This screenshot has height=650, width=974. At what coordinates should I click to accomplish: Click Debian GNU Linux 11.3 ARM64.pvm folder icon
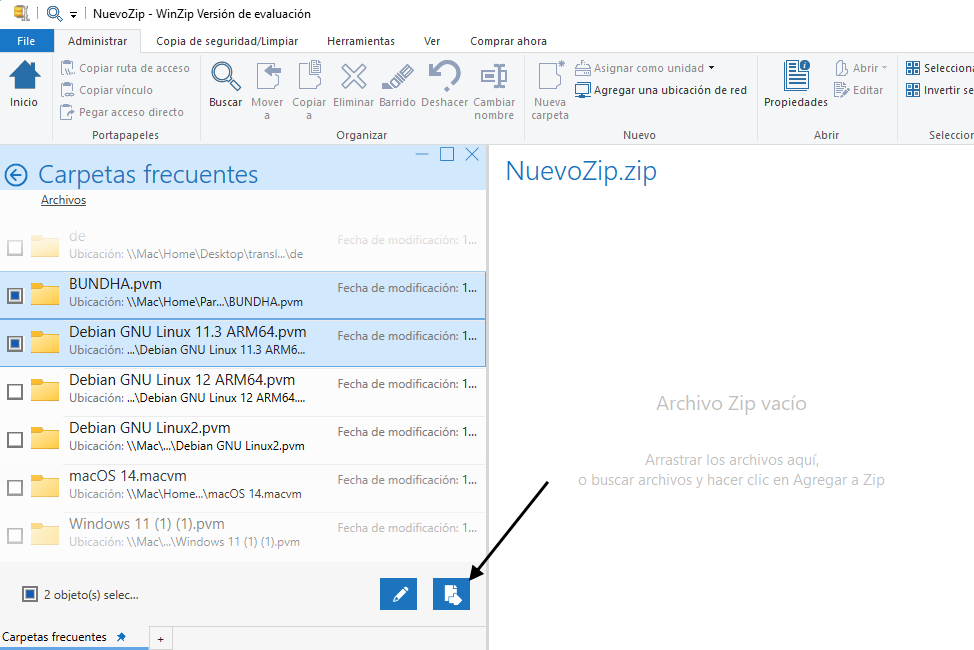45,341
